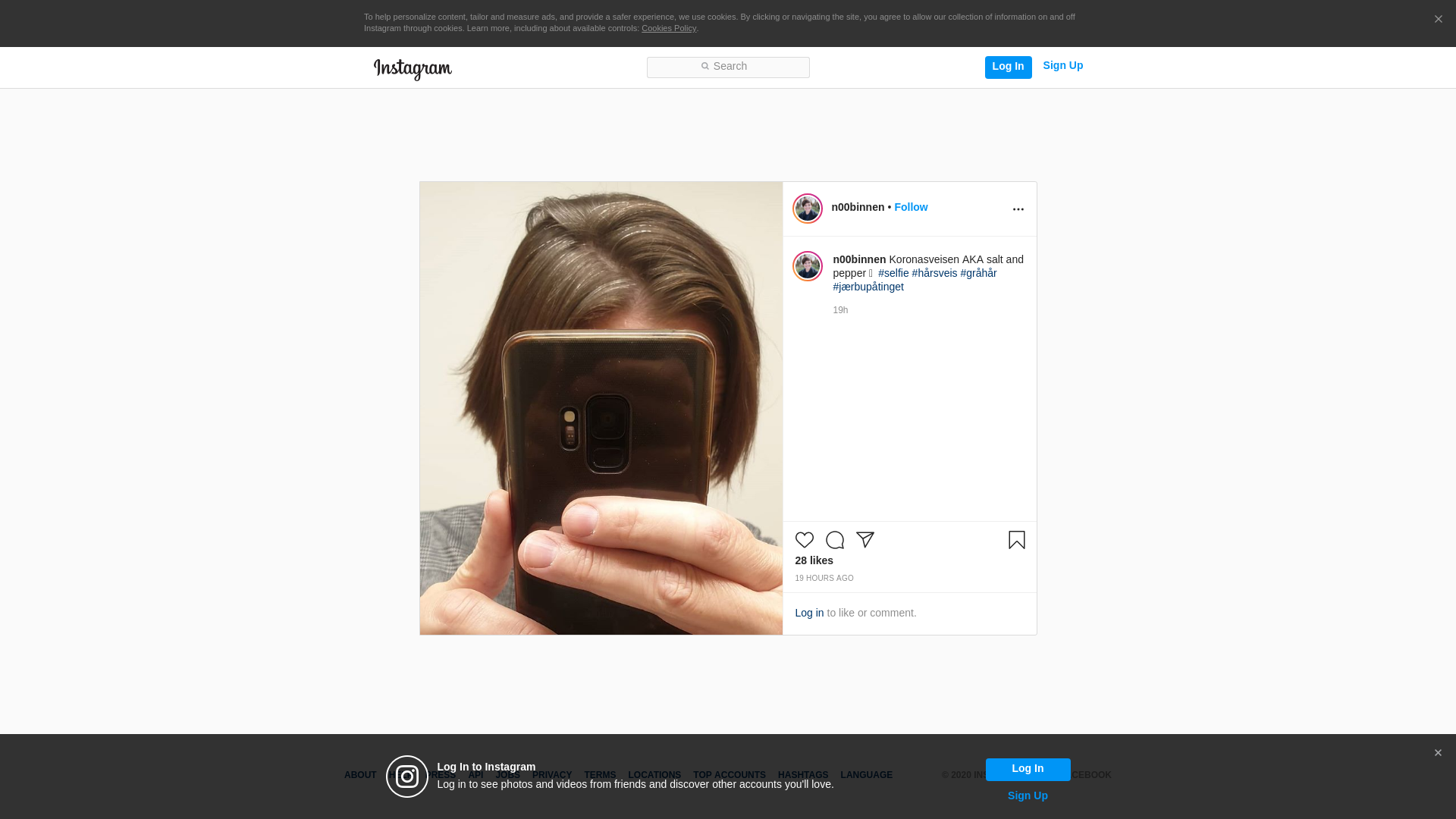This screenshot has width=1456, height=819.
Task: Open the LANGUAGE footer selector
Action: pos(866,775)
